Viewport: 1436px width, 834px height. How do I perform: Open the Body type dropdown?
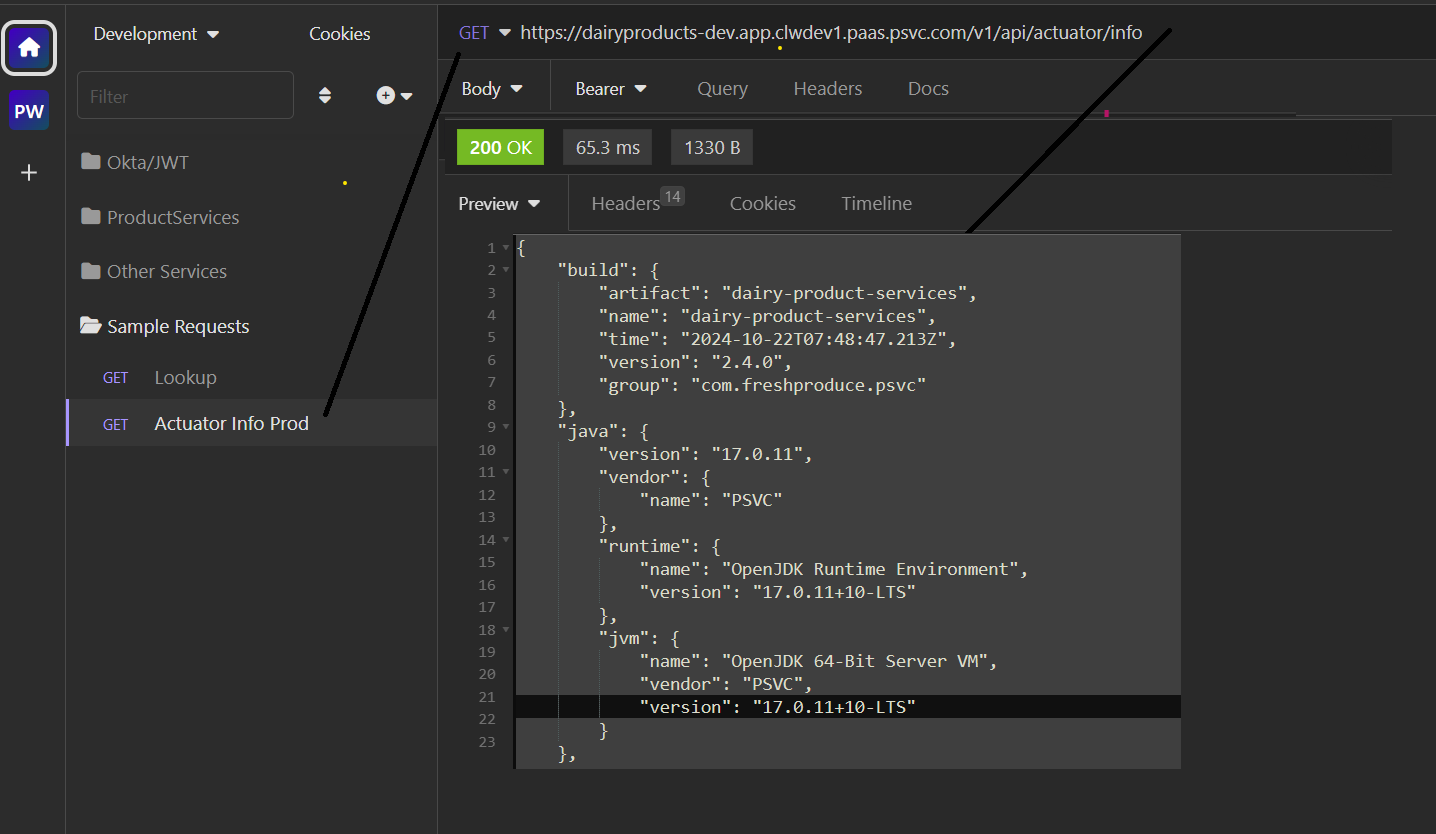click(492, 89)
